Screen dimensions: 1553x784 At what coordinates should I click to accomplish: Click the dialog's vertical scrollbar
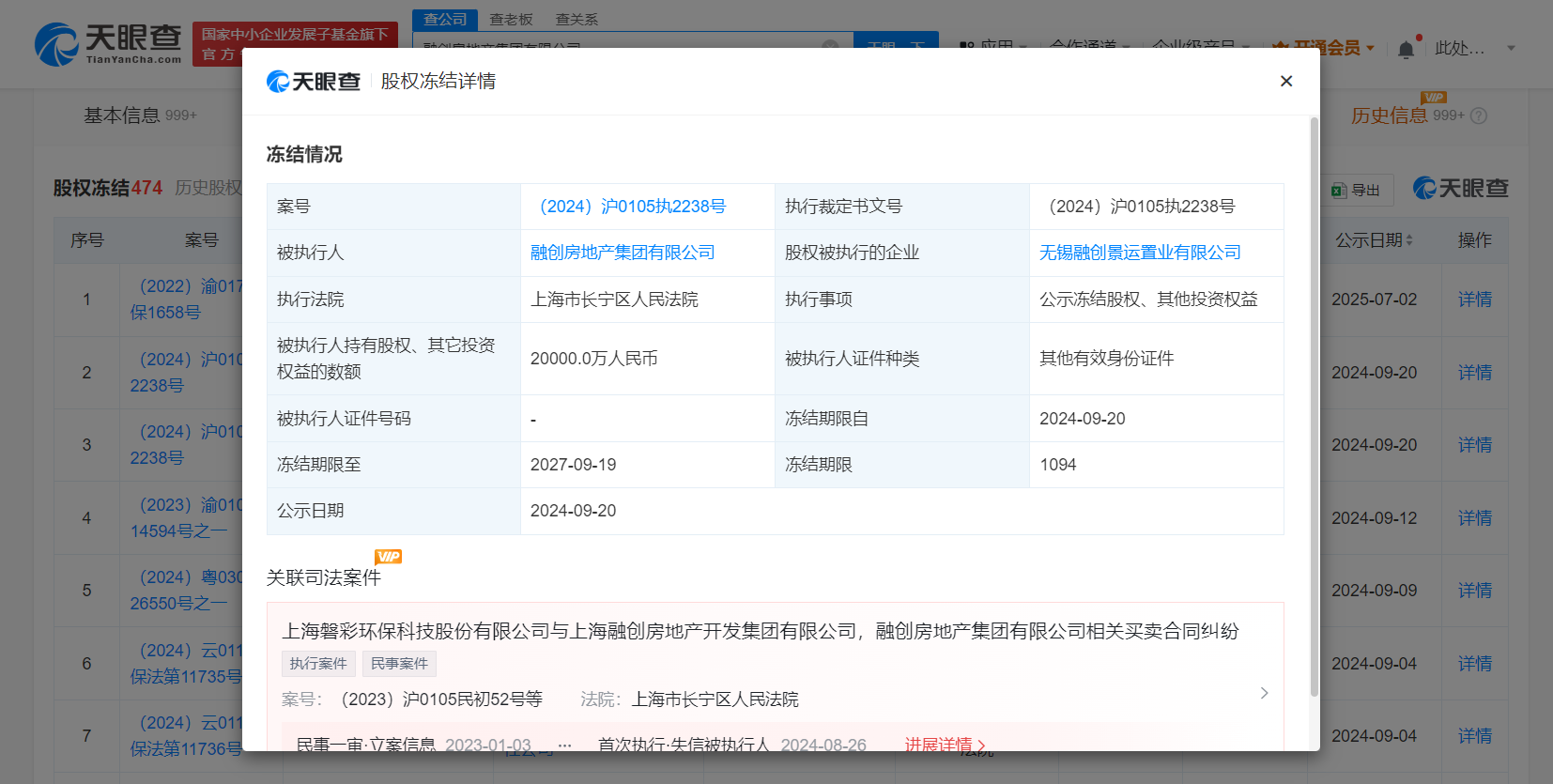click(x=1315, y=407)
